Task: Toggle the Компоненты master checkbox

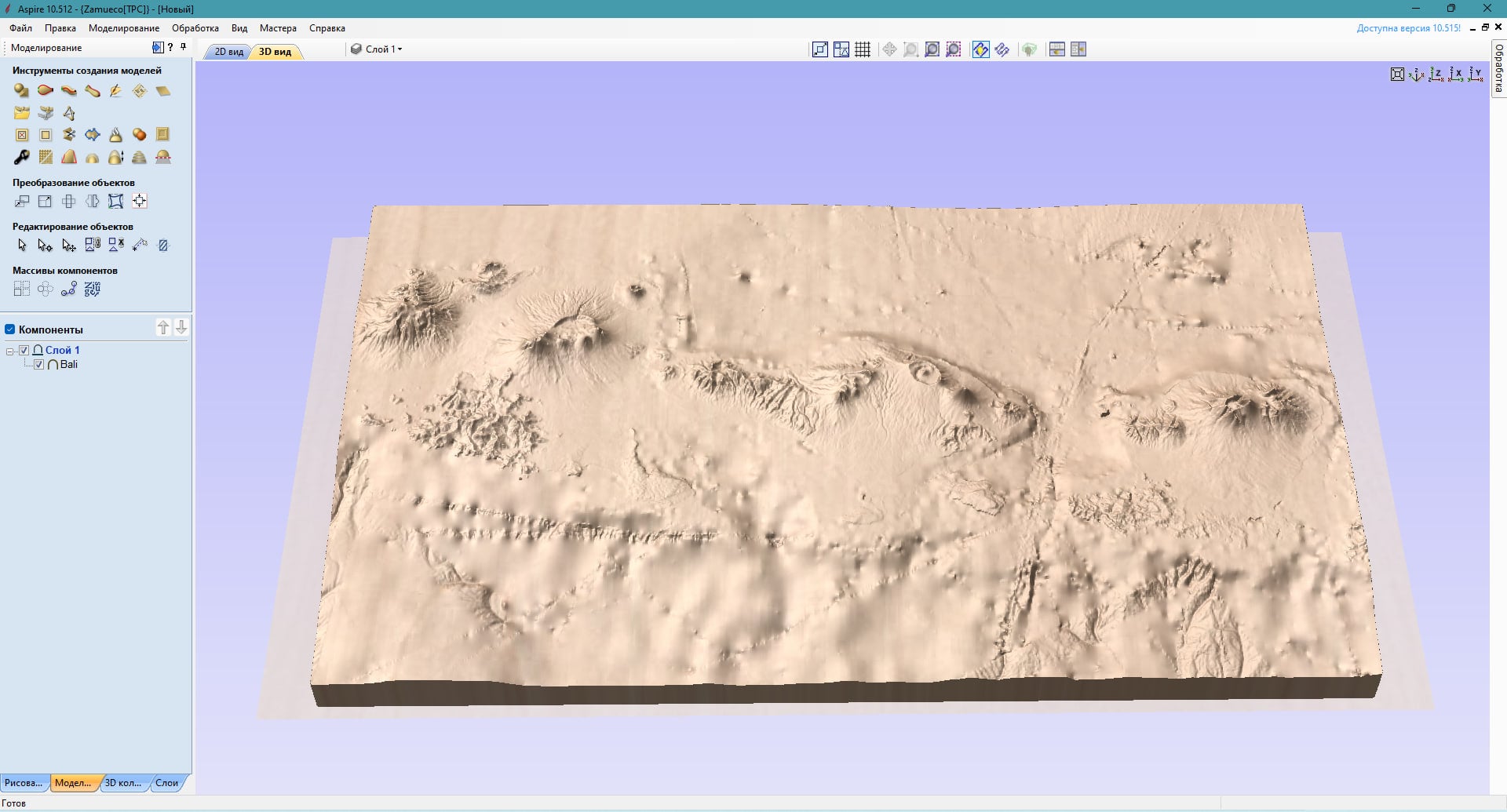Action: coord(10,330)
